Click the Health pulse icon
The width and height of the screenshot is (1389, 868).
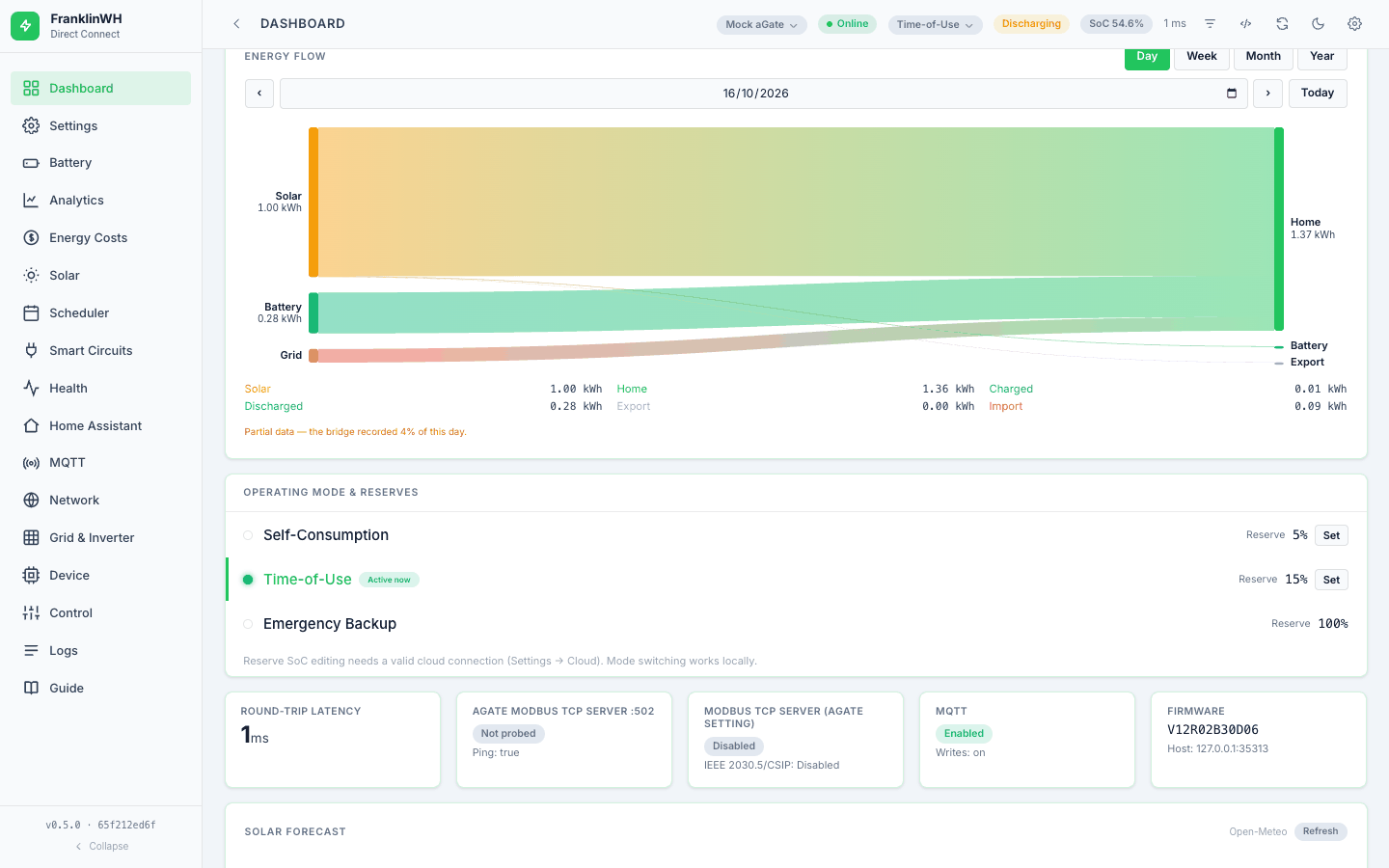tap(31, 389)
